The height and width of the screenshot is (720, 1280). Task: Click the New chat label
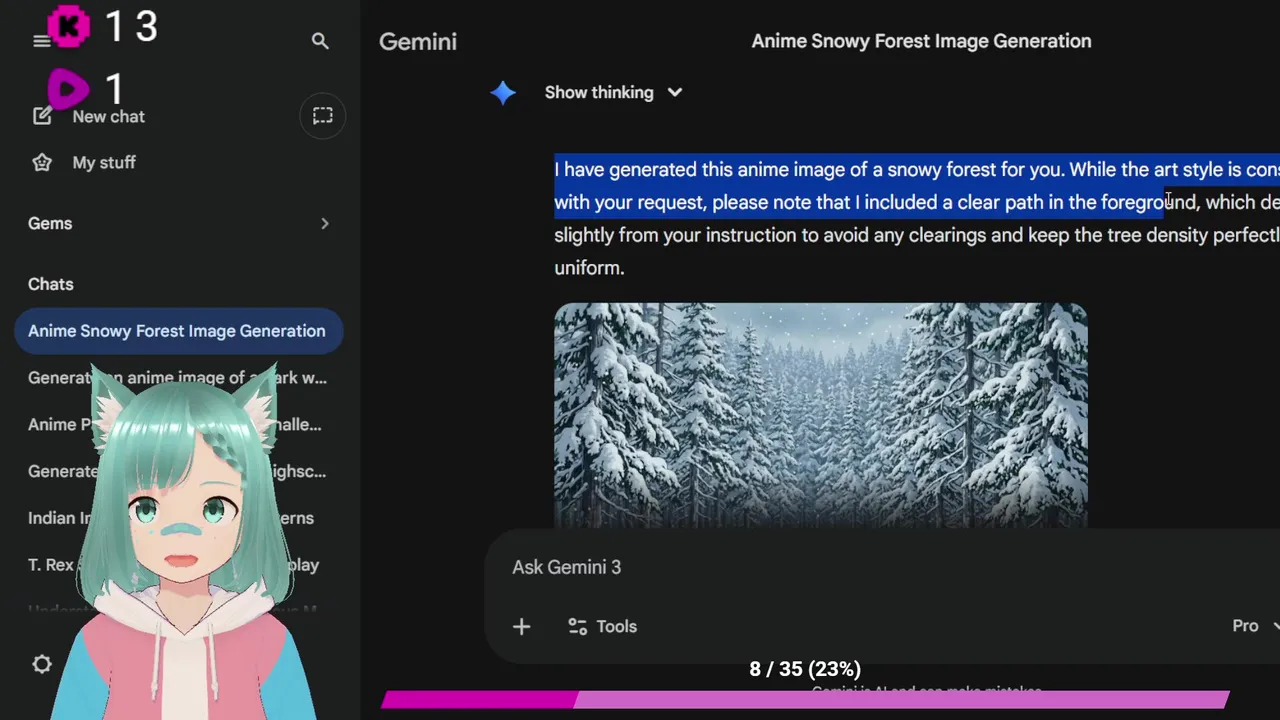pyautogui.click(x=108, y=117)
